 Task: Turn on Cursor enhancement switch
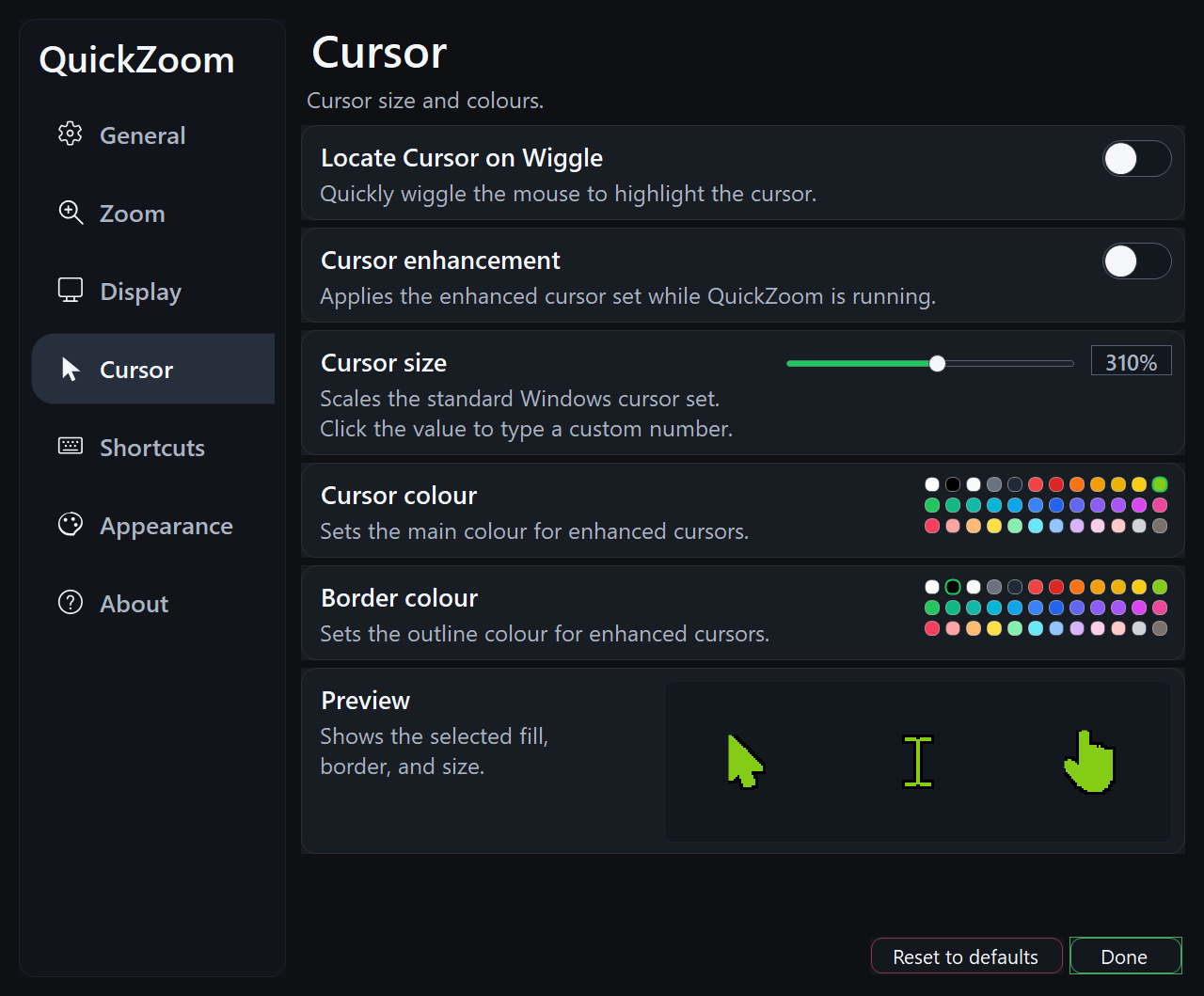pos(1137,261)
